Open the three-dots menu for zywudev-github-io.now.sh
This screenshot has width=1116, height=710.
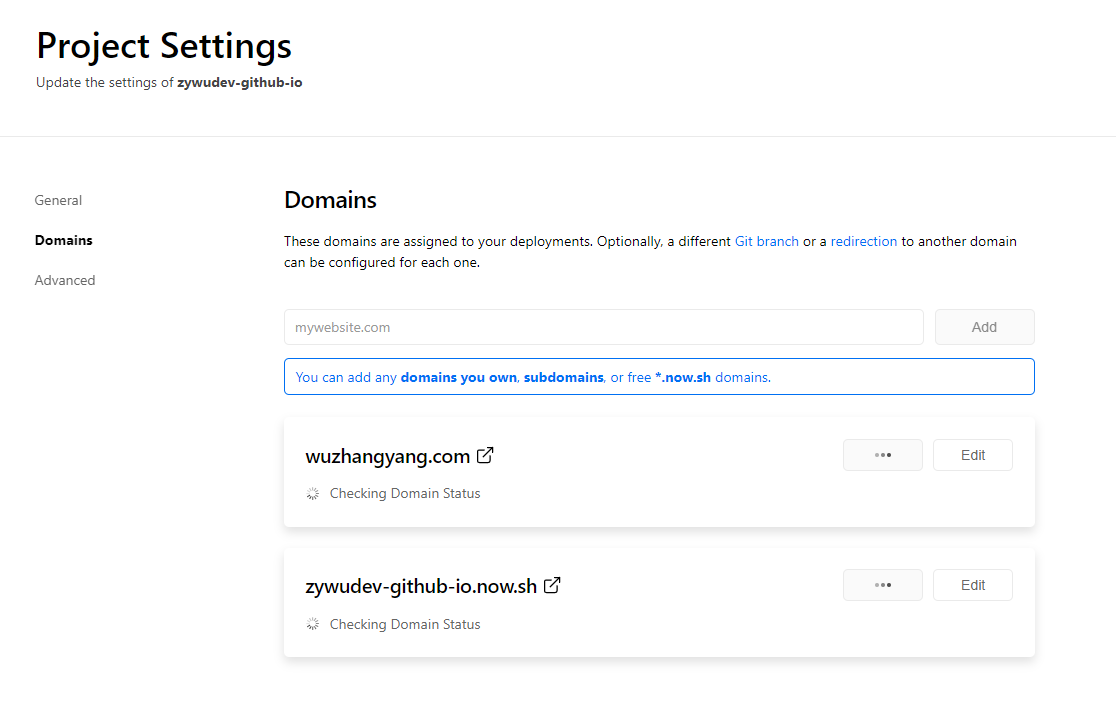click(882, 585)
